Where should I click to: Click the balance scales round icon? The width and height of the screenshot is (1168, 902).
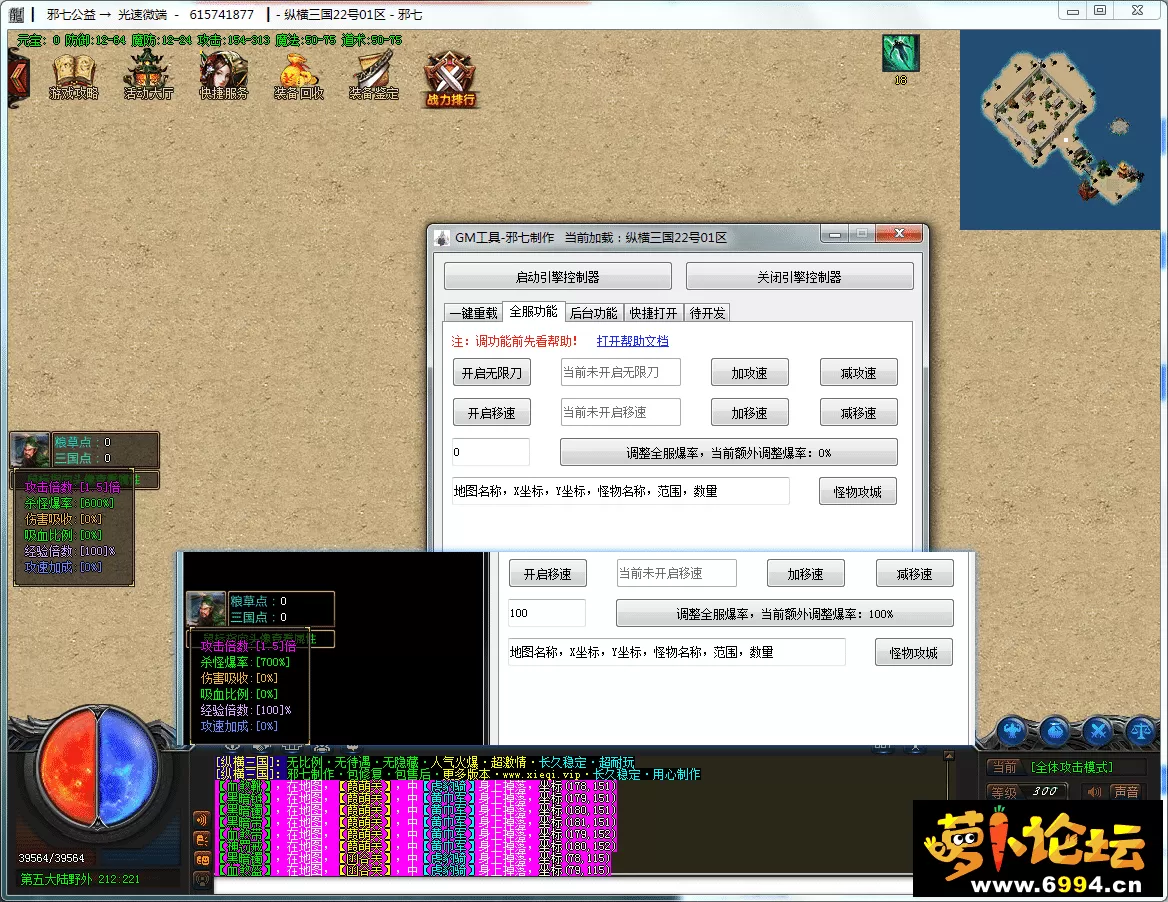click(1140, 731)
